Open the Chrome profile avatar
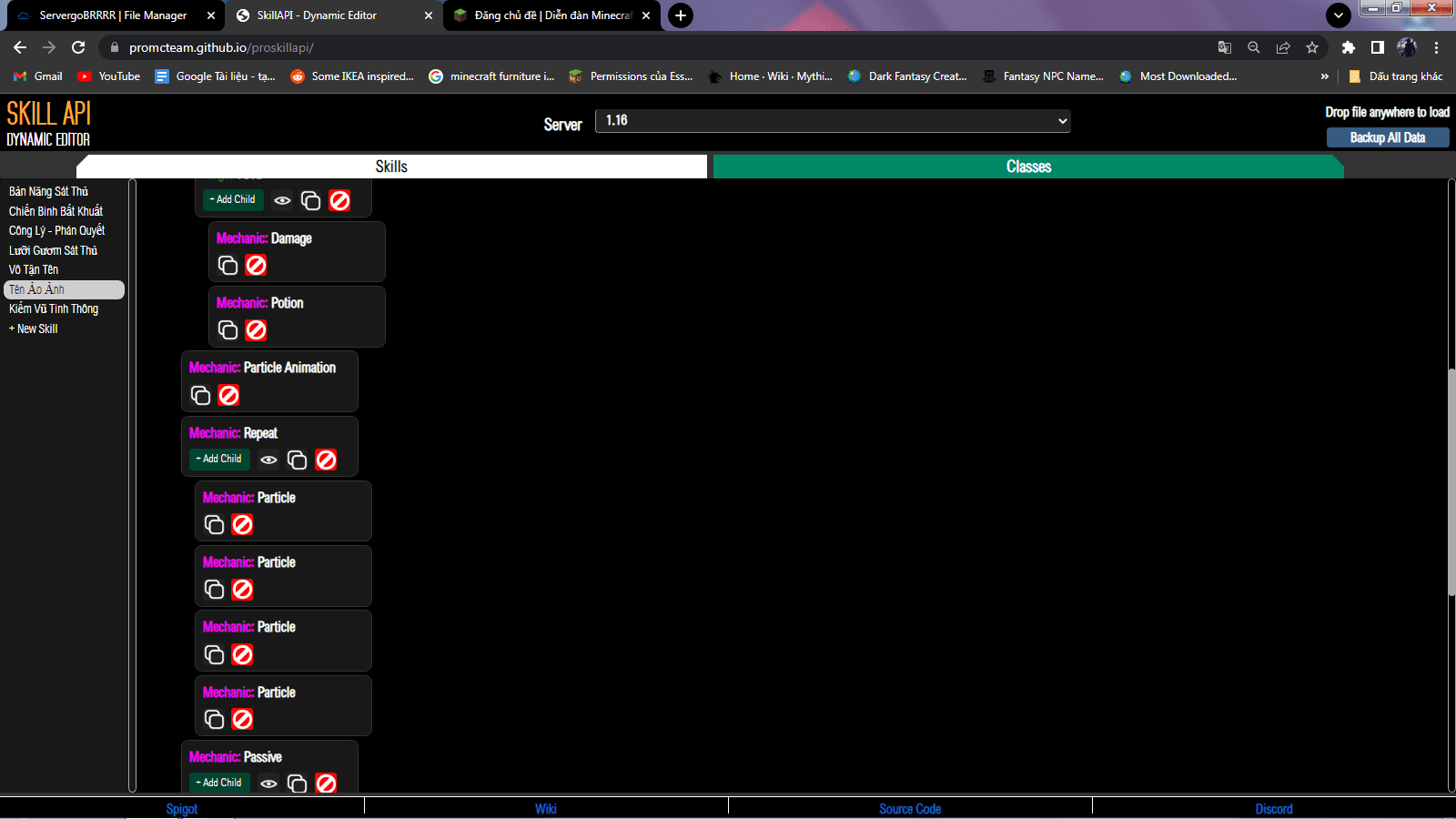 point(1407,47)
